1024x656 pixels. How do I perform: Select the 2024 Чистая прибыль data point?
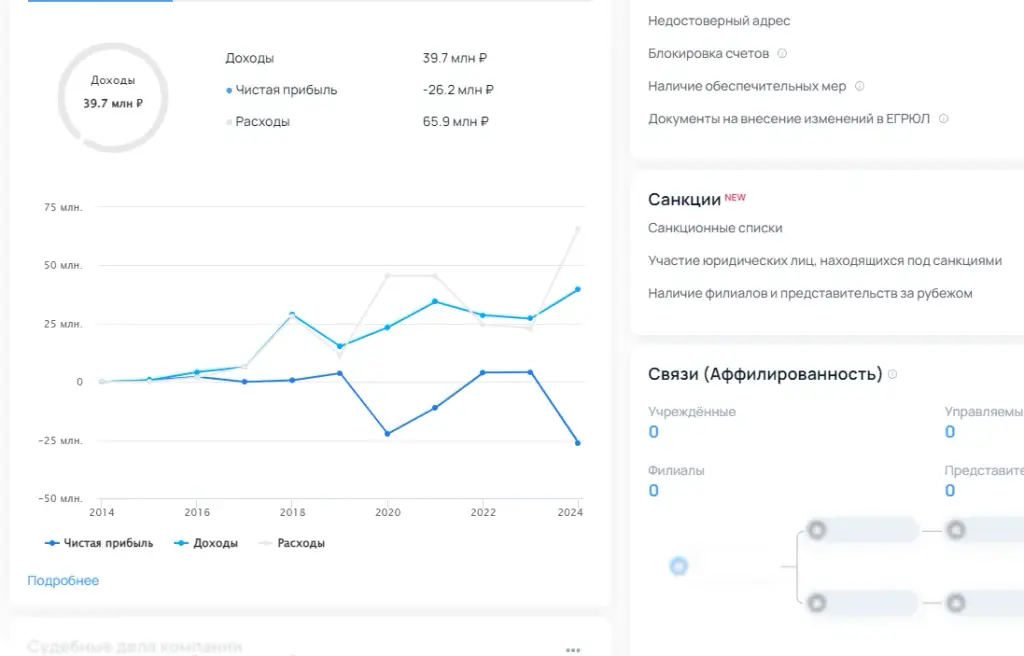click(x=578, y=443)
